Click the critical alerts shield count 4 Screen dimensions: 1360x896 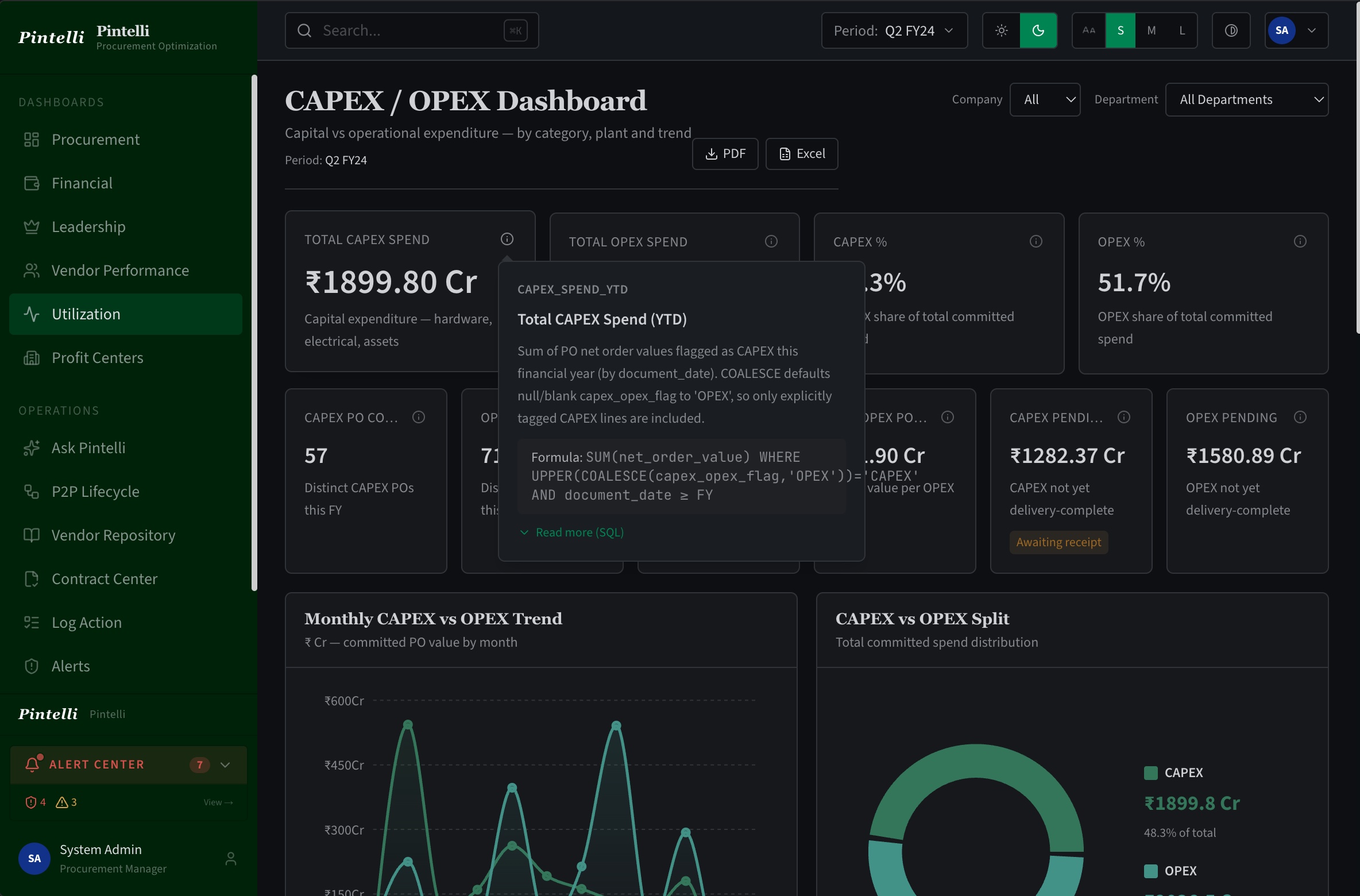click(36, 802)
